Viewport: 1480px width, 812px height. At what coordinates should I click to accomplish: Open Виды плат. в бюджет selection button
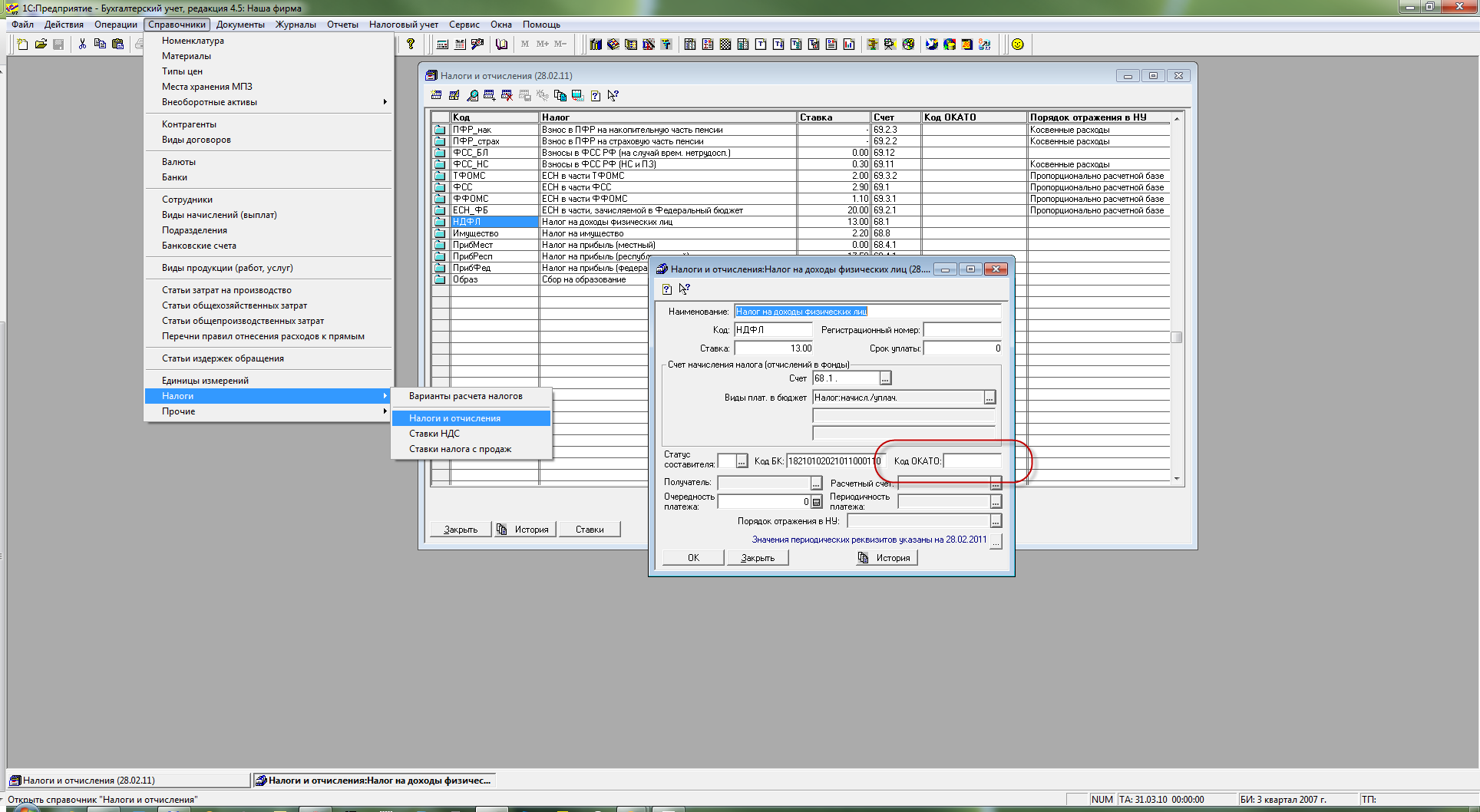pyautogui.click(x=989, y=398)
